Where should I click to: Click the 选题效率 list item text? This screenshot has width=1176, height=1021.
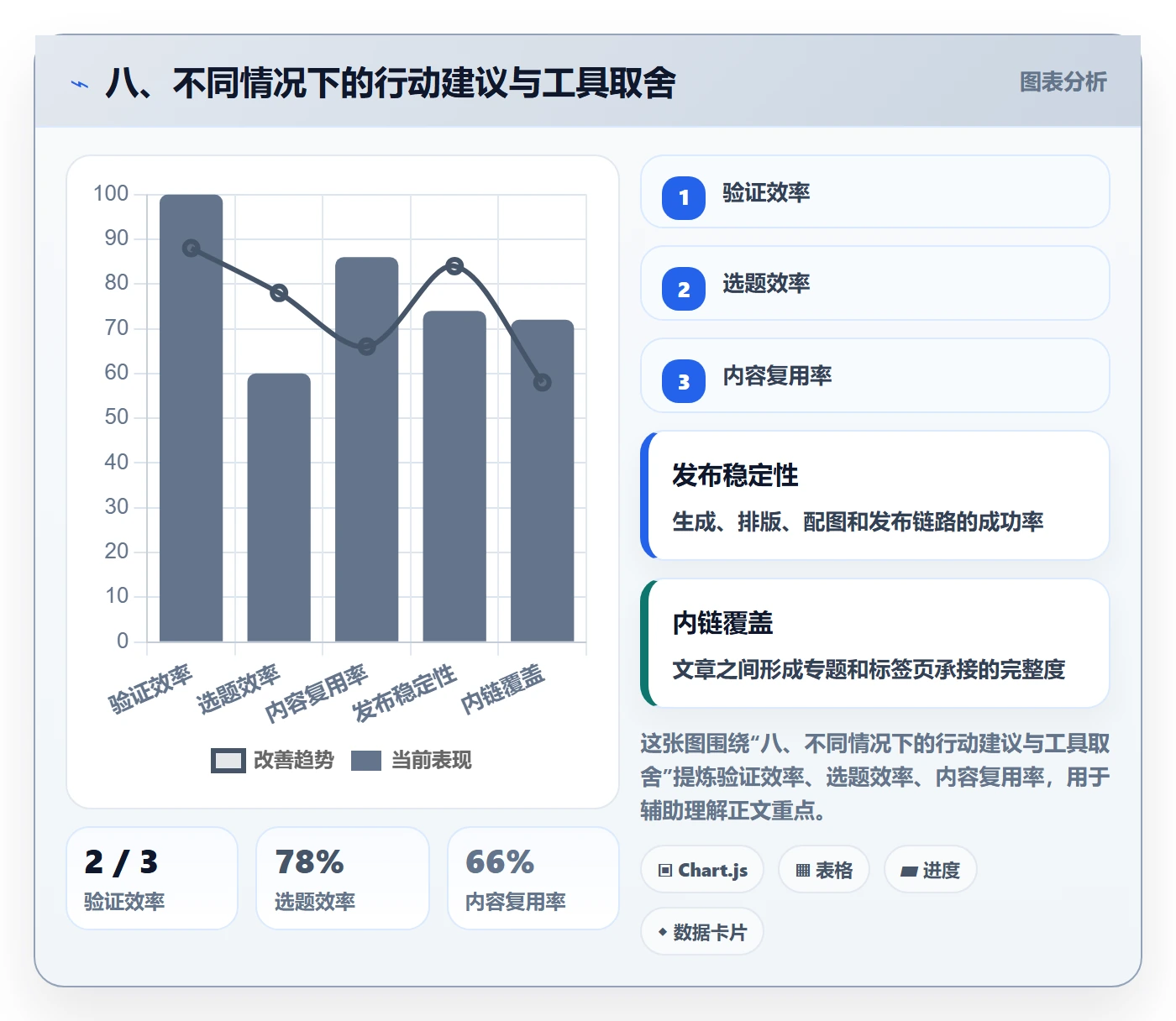(766, 284)
